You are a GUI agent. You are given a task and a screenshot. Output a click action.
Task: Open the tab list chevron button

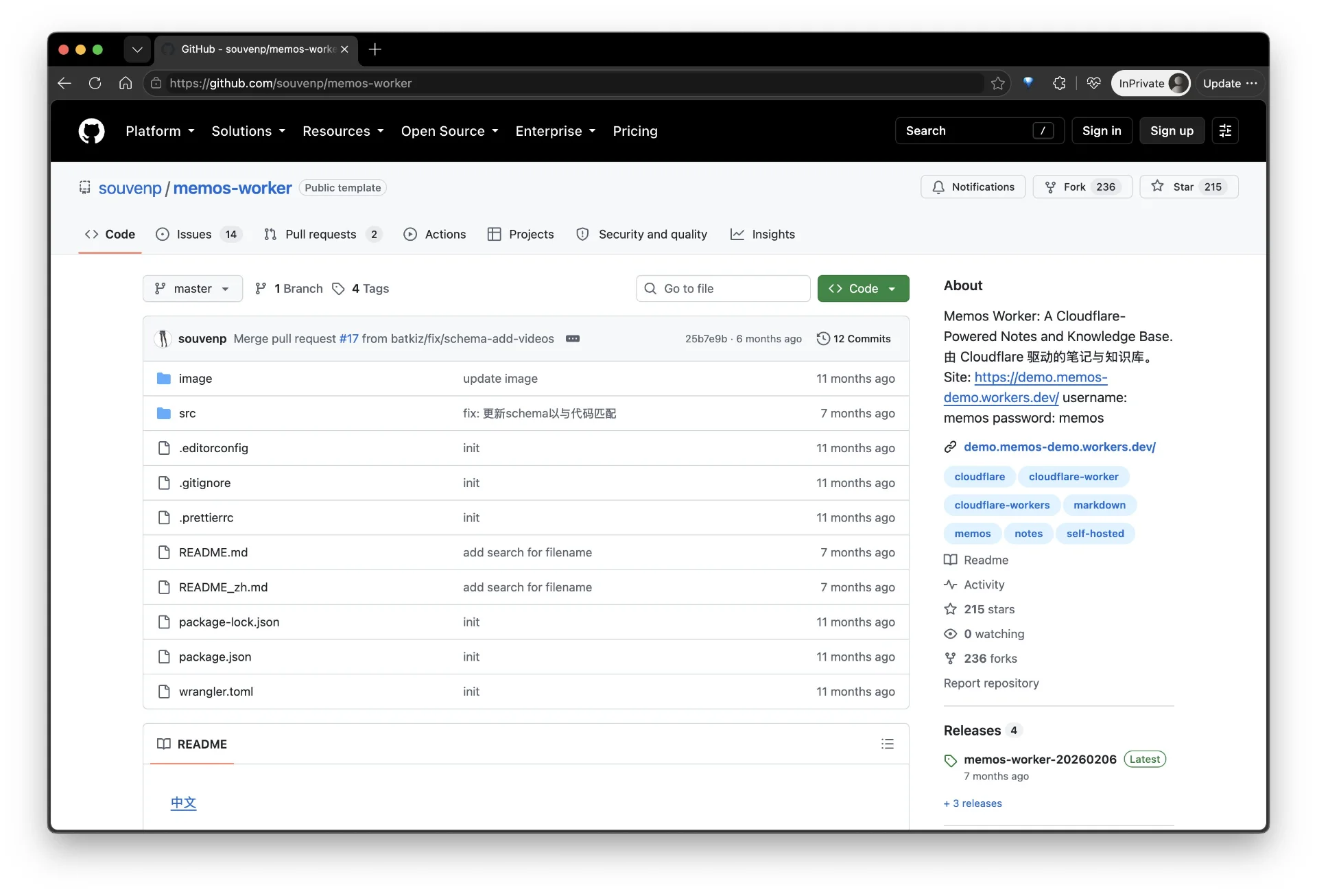click(137, 49)
